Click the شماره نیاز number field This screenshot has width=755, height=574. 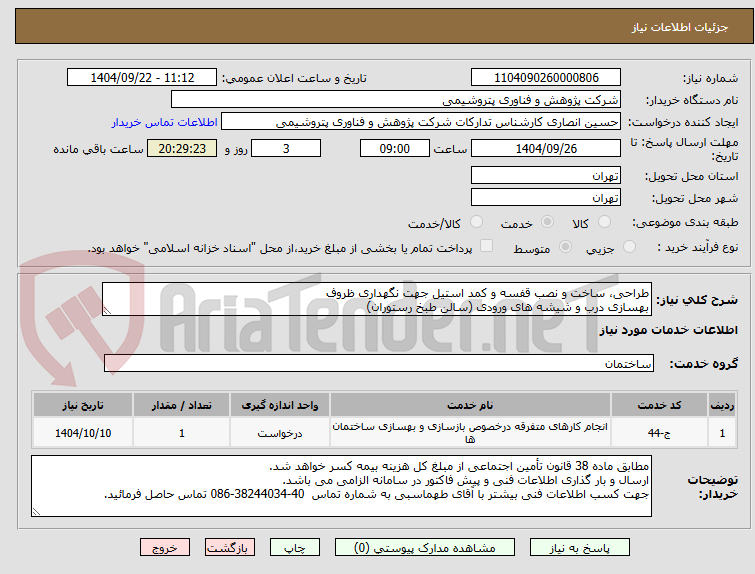[x=546, y=78]
